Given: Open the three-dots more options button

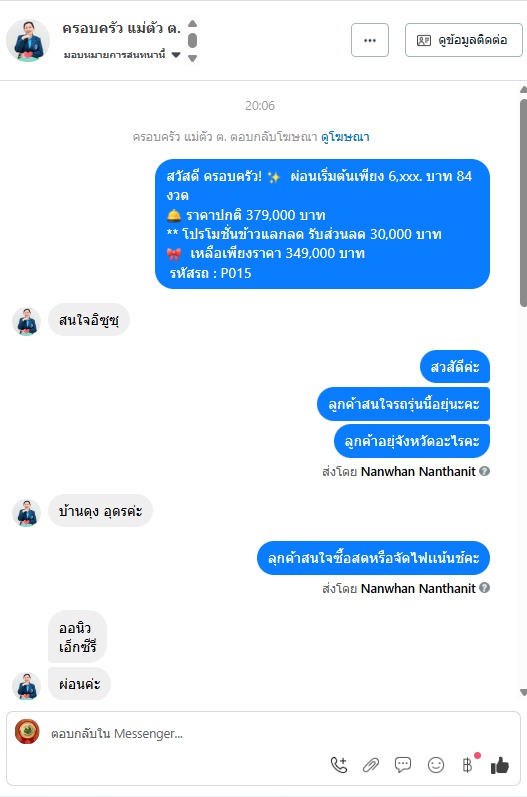Looking at the screenshot, I should click(370, 40).
